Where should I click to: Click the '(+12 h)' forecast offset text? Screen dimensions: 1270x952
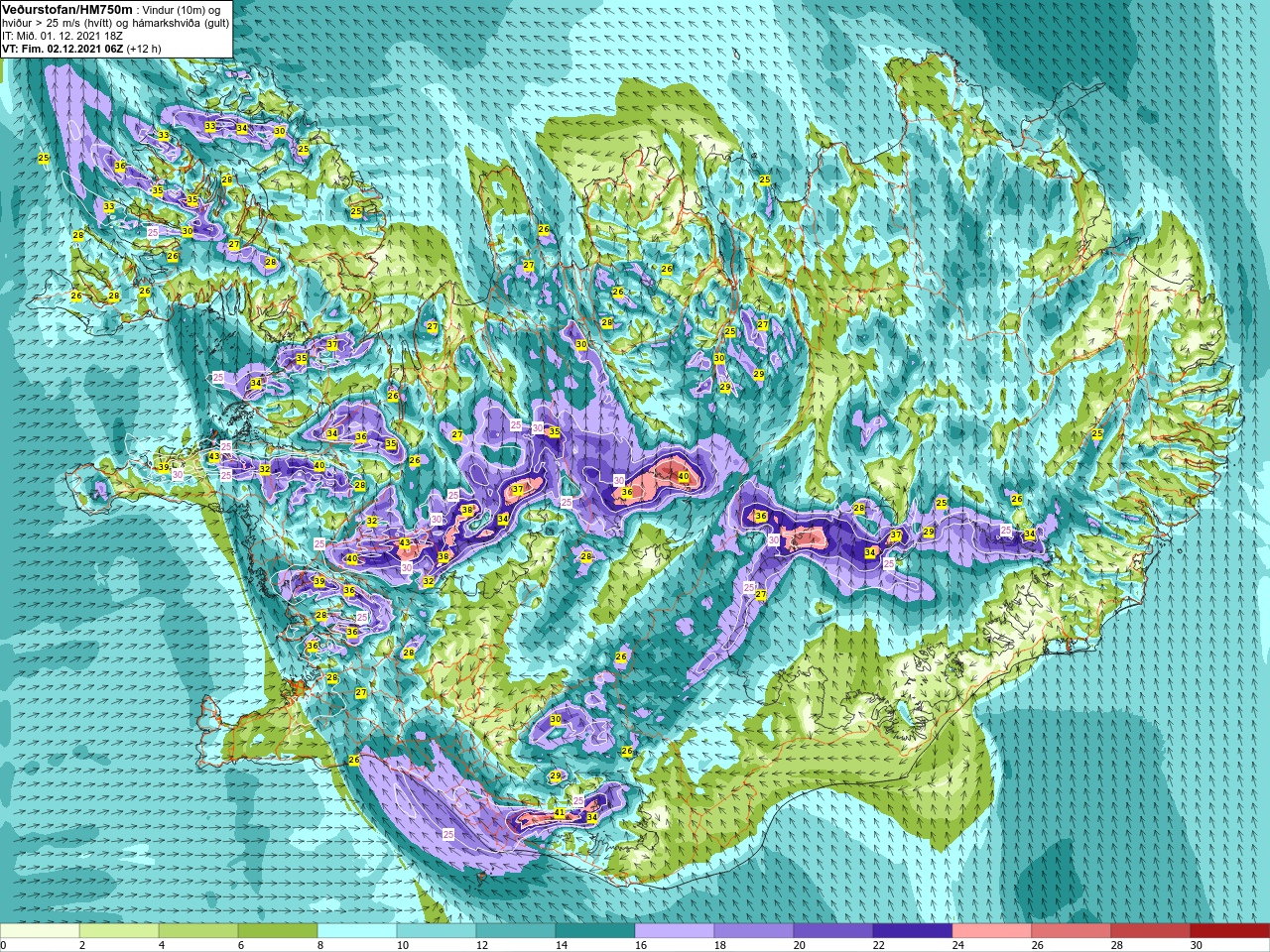click(x=144, y=48)
